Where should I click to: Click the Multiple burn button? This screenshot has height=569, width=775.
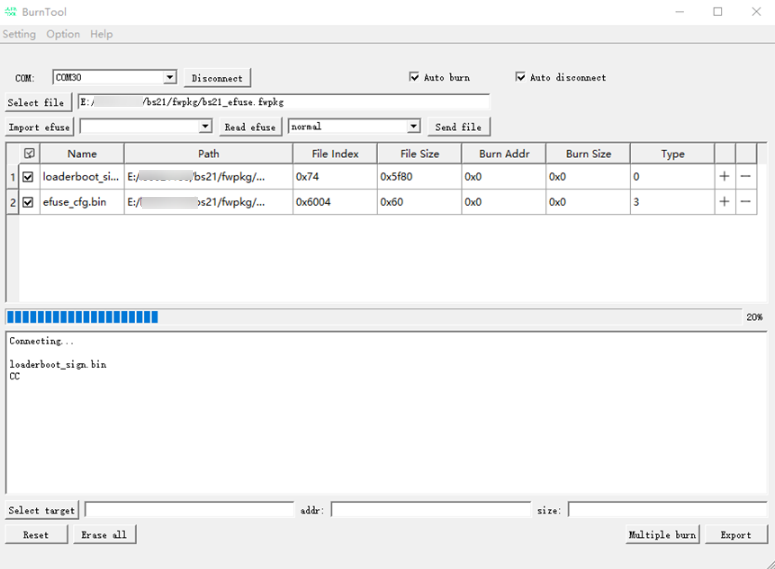tap(661, 535)
